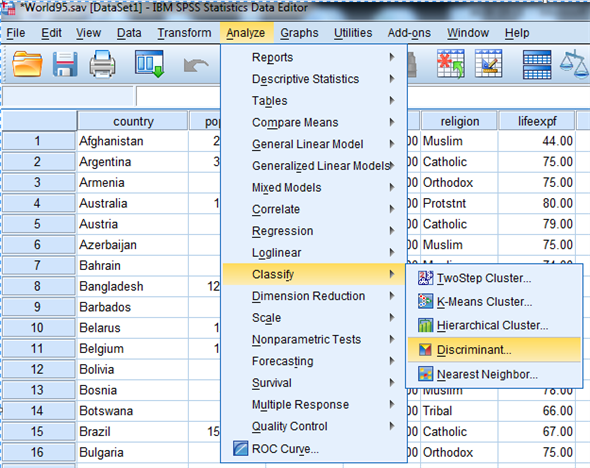The image size is (590, 468).
Task: Open the Help menu
Action: [517, 33]
